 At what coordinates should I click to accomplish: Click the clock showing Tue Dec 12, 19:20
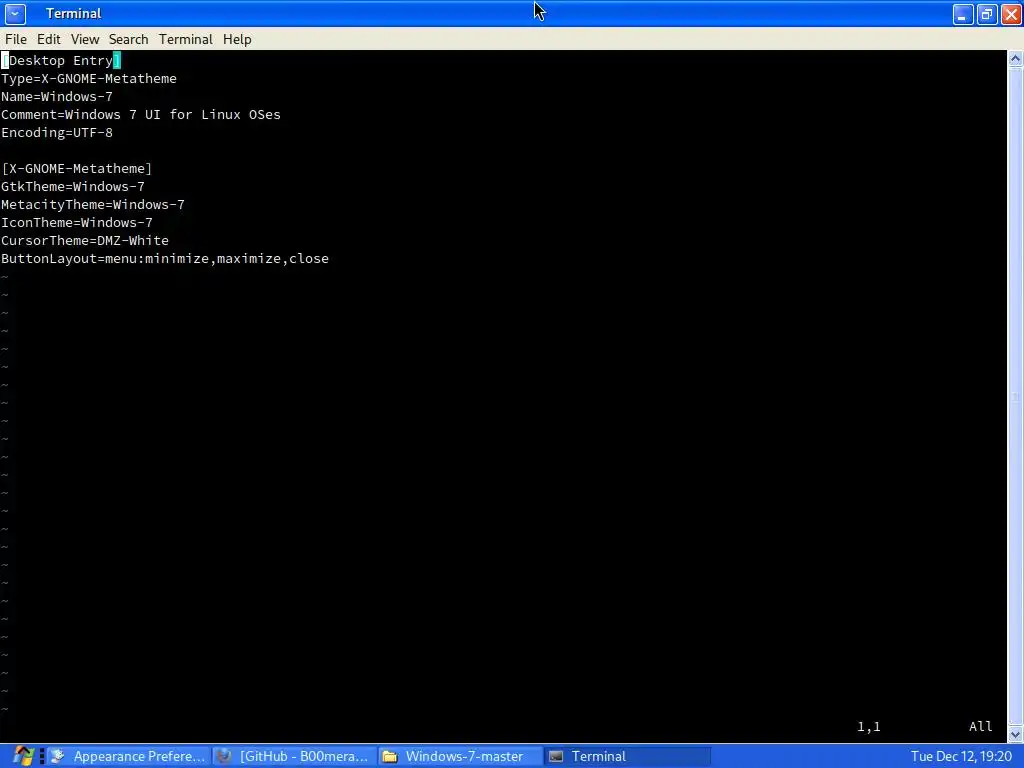(x=961, y=756)
